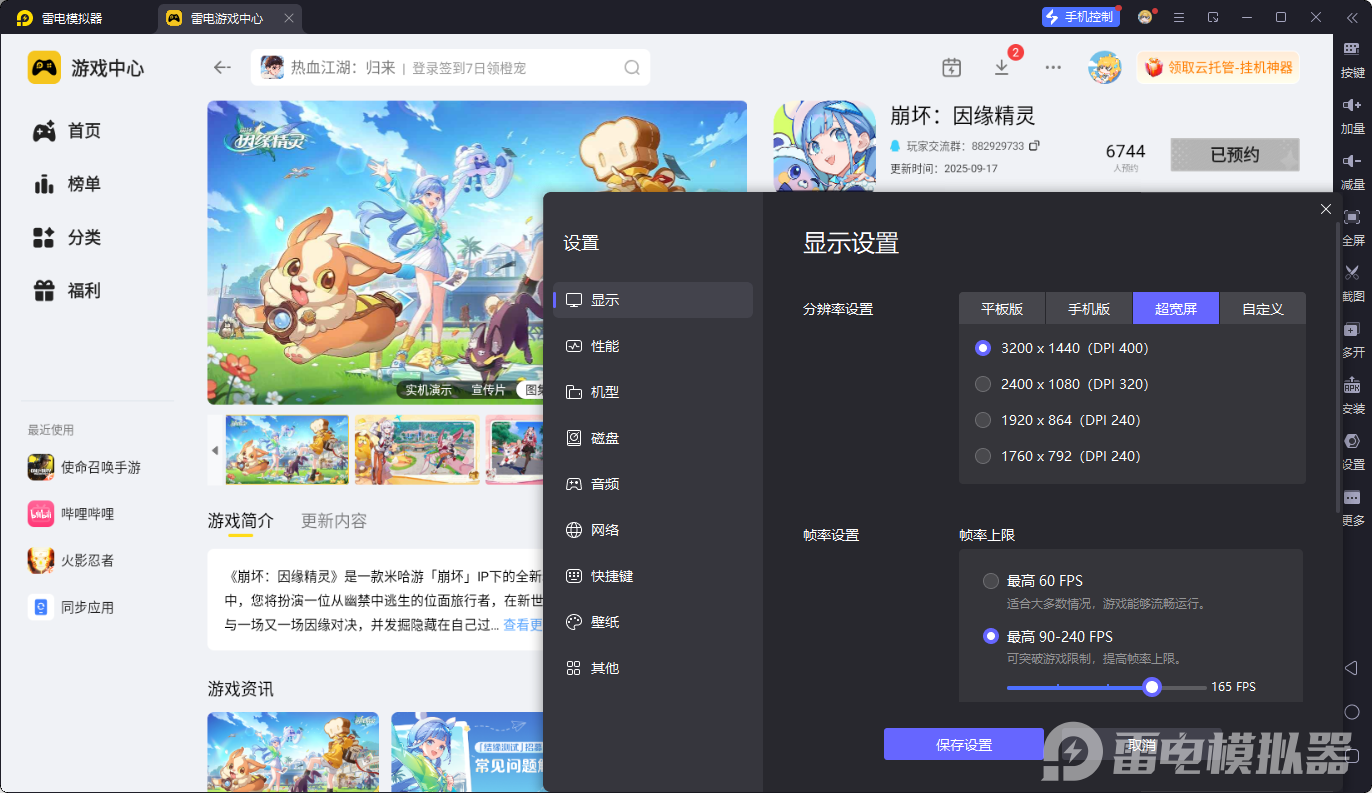Image resolution: width=1372 pixels, height=793 pixels.
Task: Enter 全屏 fullscreen mode from the sidebar
Action: tap(1352, 217)
